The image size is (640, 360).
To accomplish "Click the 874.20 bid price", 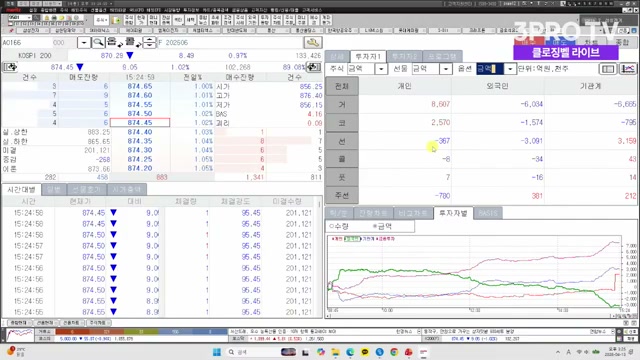I will (140, 168).
